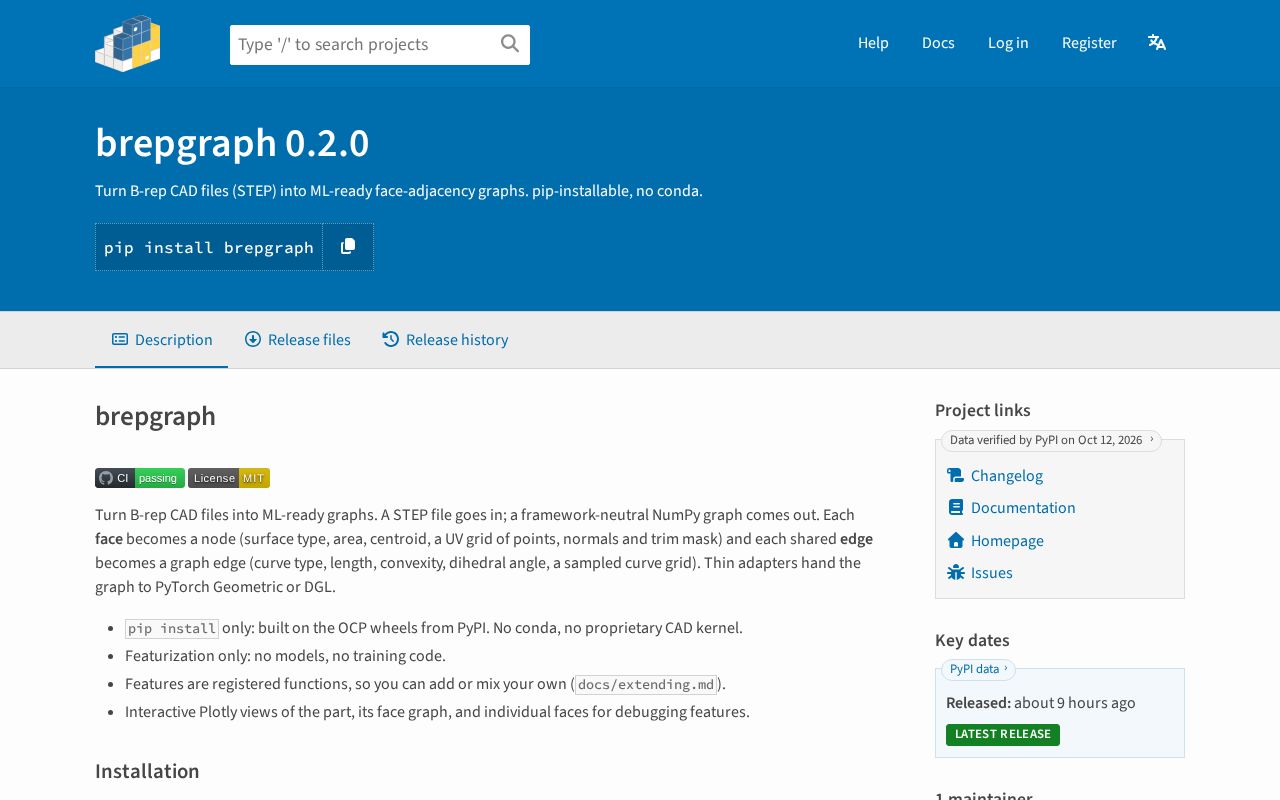The width and height of the screenshot is (1280, 800).
Task: Click Register in the header
Action: [x=1089, y=43]
